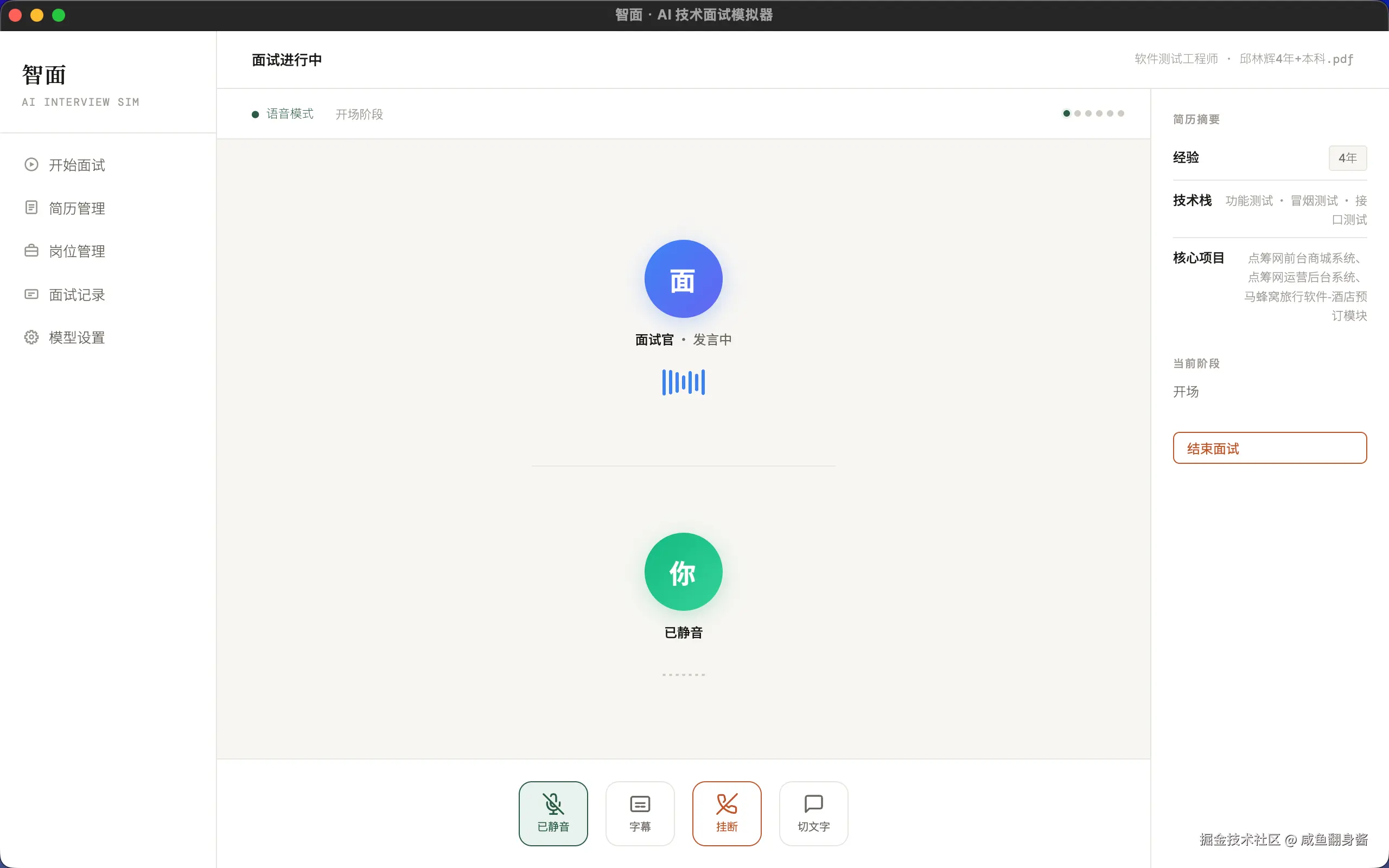Open 岗位管理 briefcase icon in sidebar

31,250
